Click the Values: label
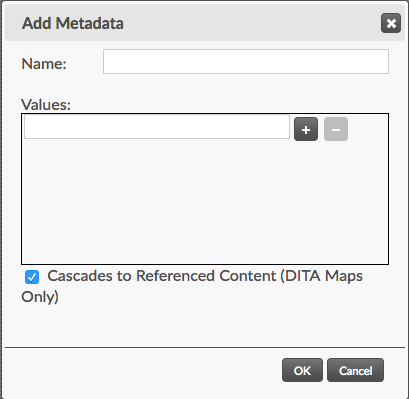Image resolution: width=409 pixels, height=399 pixels. point(46,105)
